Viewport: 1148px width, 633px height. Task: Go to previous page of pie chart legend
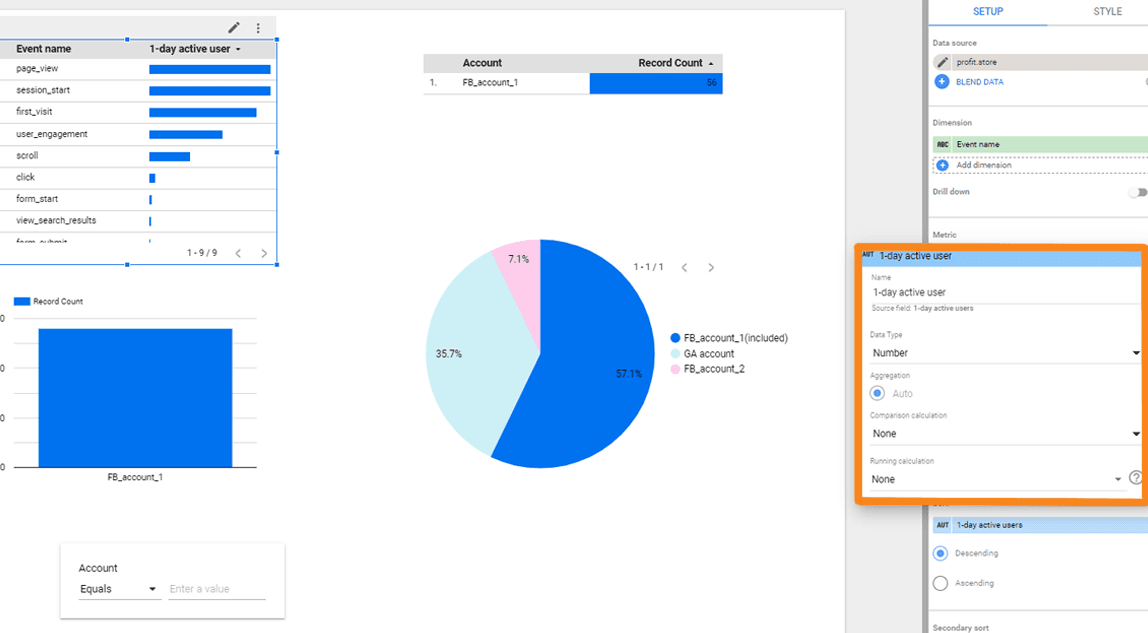coord(685,268)
